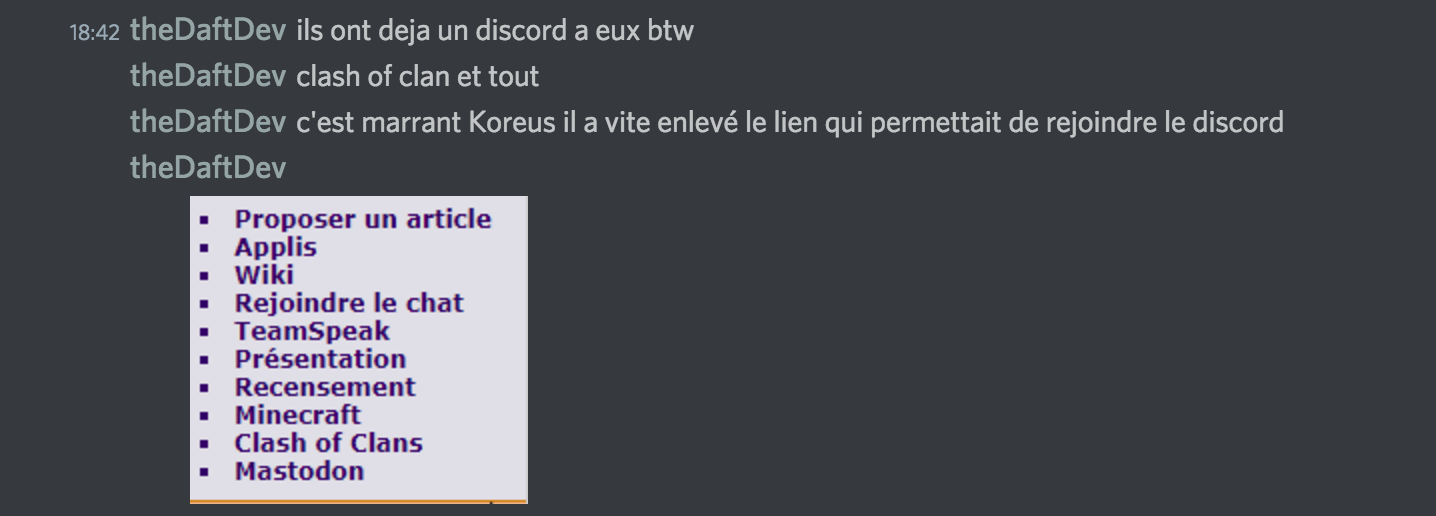The width and height of the screenshot is (1436, 516).
Task: Click theDaftDev name above the image
Action: 208,168
